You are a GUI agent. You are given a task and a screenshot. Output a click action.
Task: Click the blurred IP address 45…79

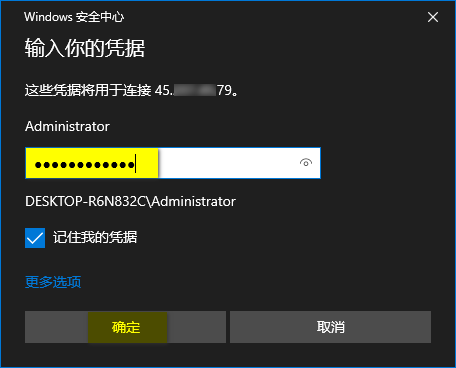pyautogui.click(x=193, y=90)
